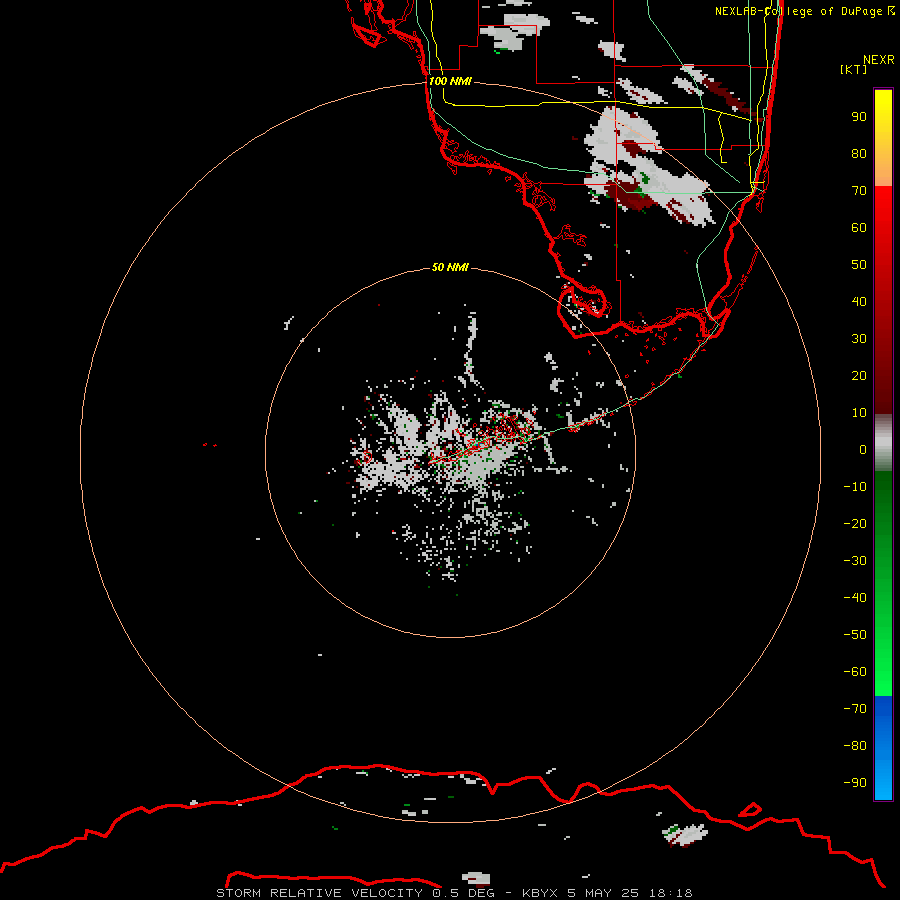Click the 30 value on velocity legend

[x=859, y=339]
